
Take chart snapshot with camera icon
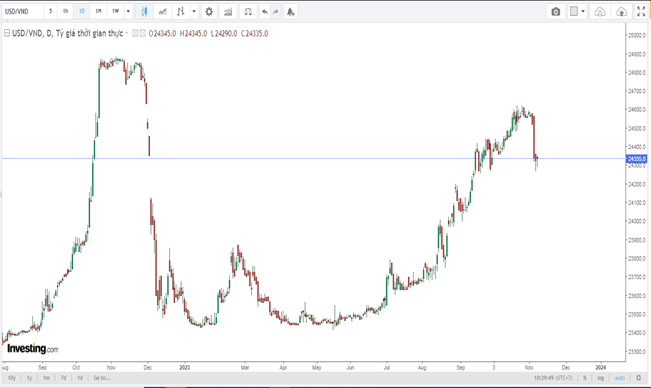pyautogui.click(x=556, y=12)
